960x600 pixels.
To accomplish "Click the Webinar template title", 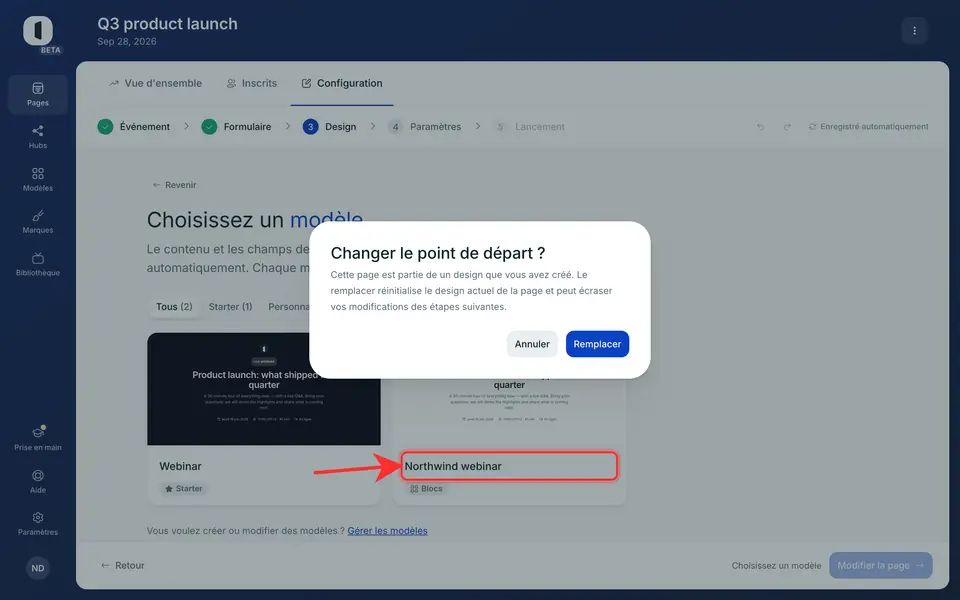I will point(181,466).
